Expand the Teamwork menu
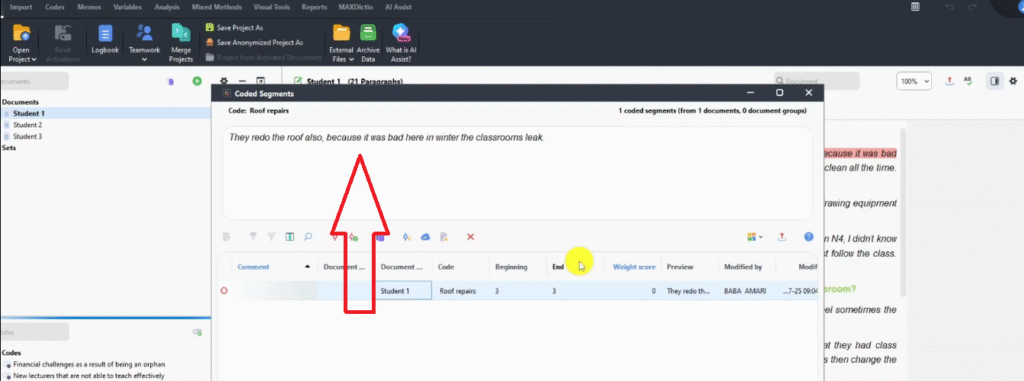 [x=144, y=43]
